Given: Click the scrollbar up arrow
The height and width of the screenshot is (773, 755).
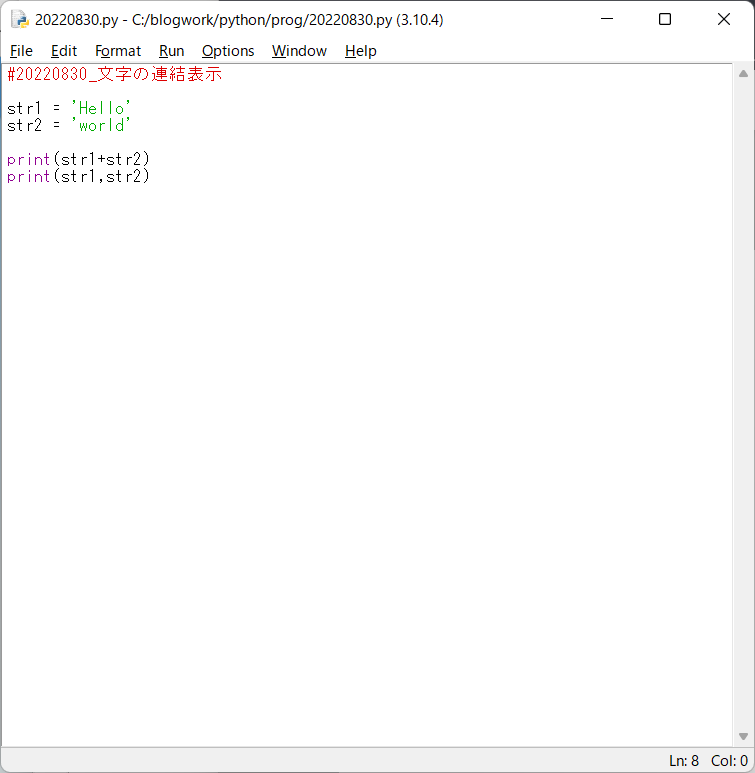Looking at the screenshot, I should 743,74.
